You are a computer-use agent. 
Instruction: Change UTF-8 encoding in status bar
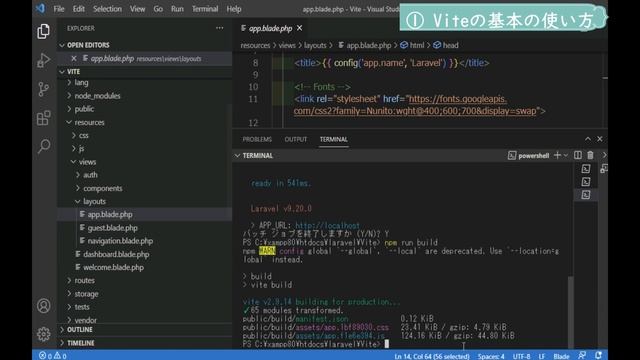[522, 356]
